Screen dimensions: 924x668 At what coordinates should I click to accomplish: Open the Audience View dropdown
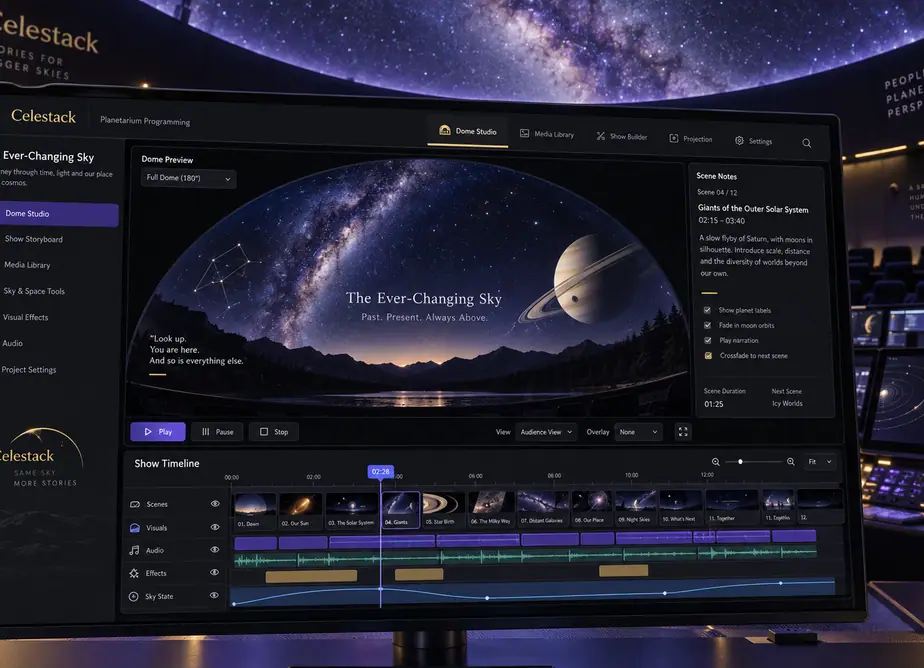click(x=546, y=432)
